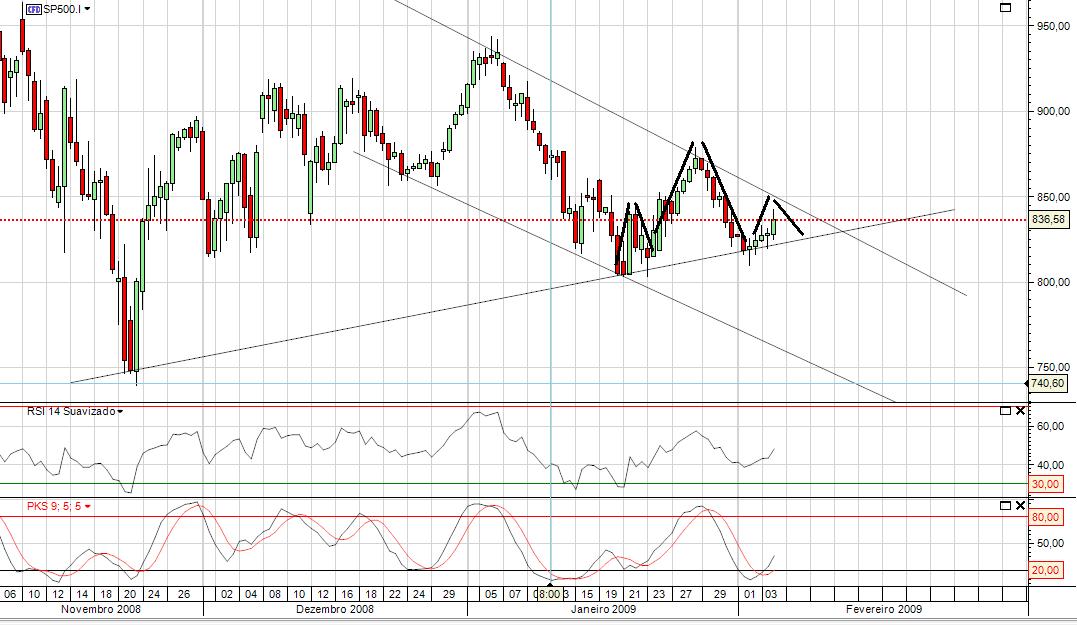Open the SP500.I symbol dropdown arrow

coord(87,10)
